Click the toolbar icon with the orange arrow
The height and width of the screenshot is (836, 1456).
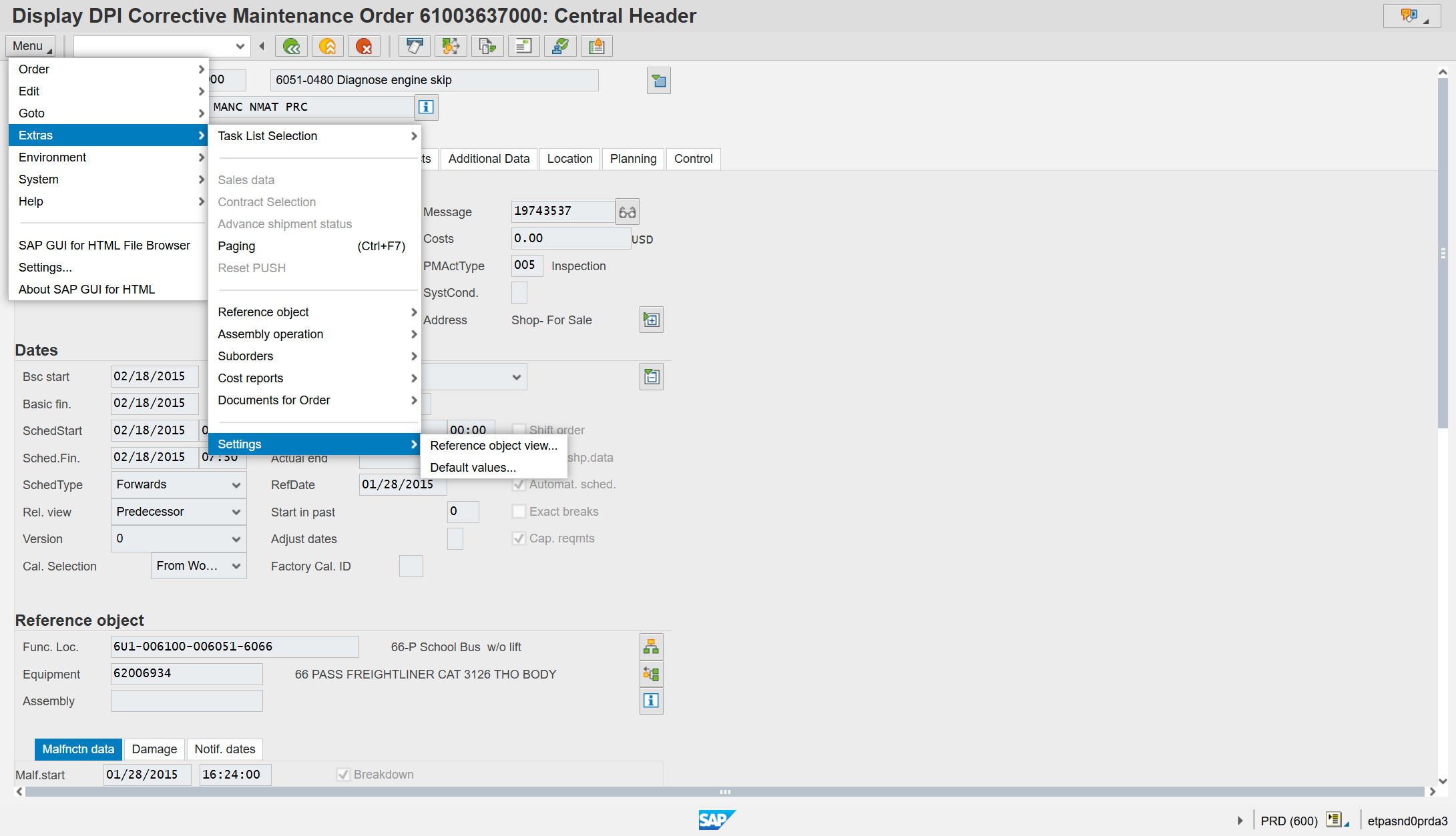(x=451, y=46)
